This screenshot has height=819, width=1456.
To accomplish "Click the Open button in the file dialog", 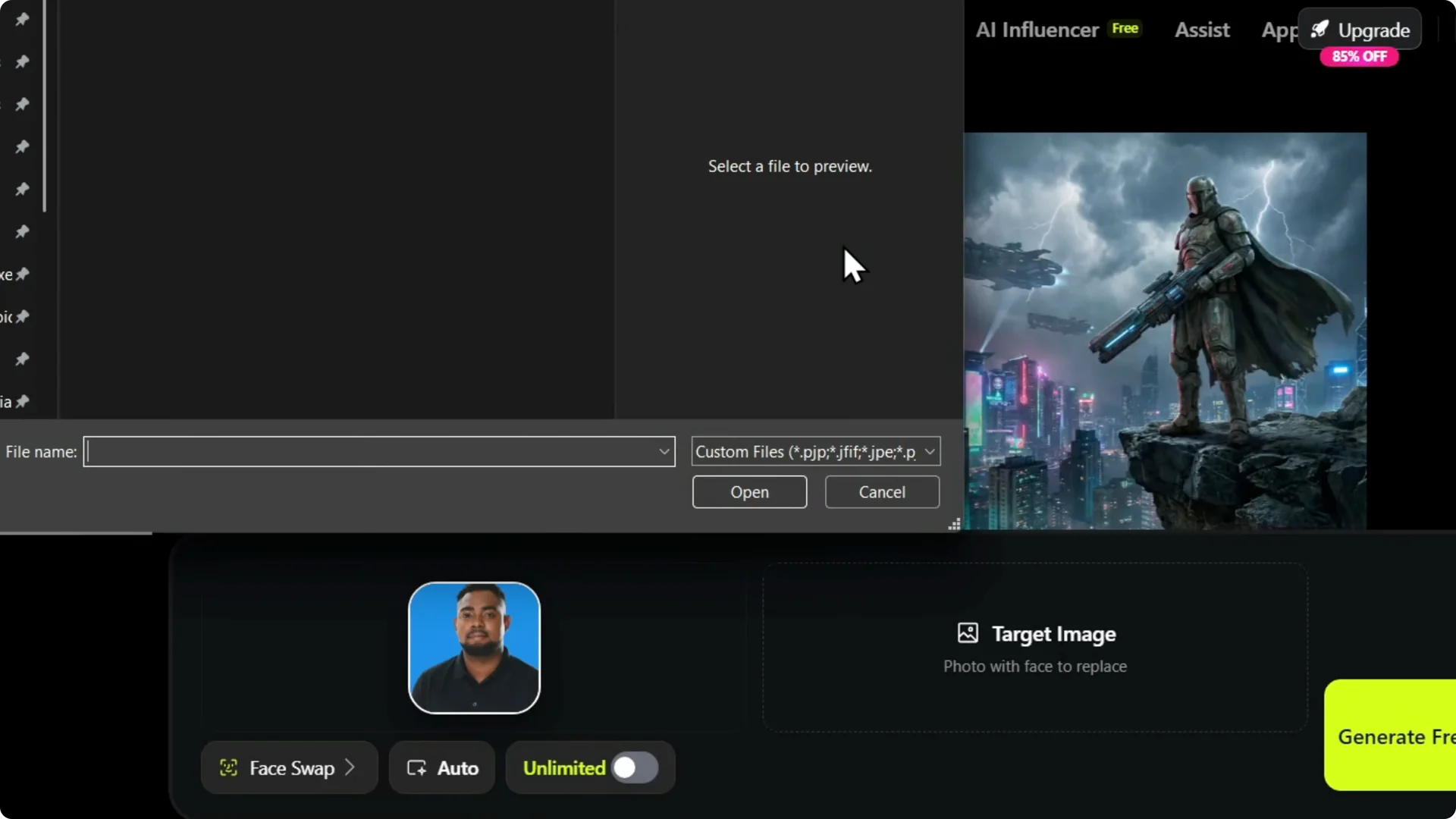I will pyautogui.click(x=748, y=491).
